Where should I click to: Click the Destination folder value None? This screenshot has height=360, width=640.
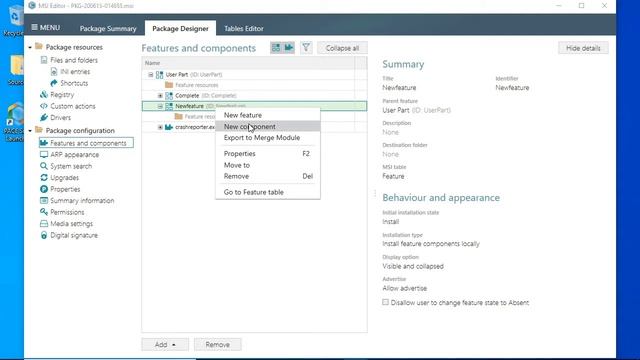point(390,154)
